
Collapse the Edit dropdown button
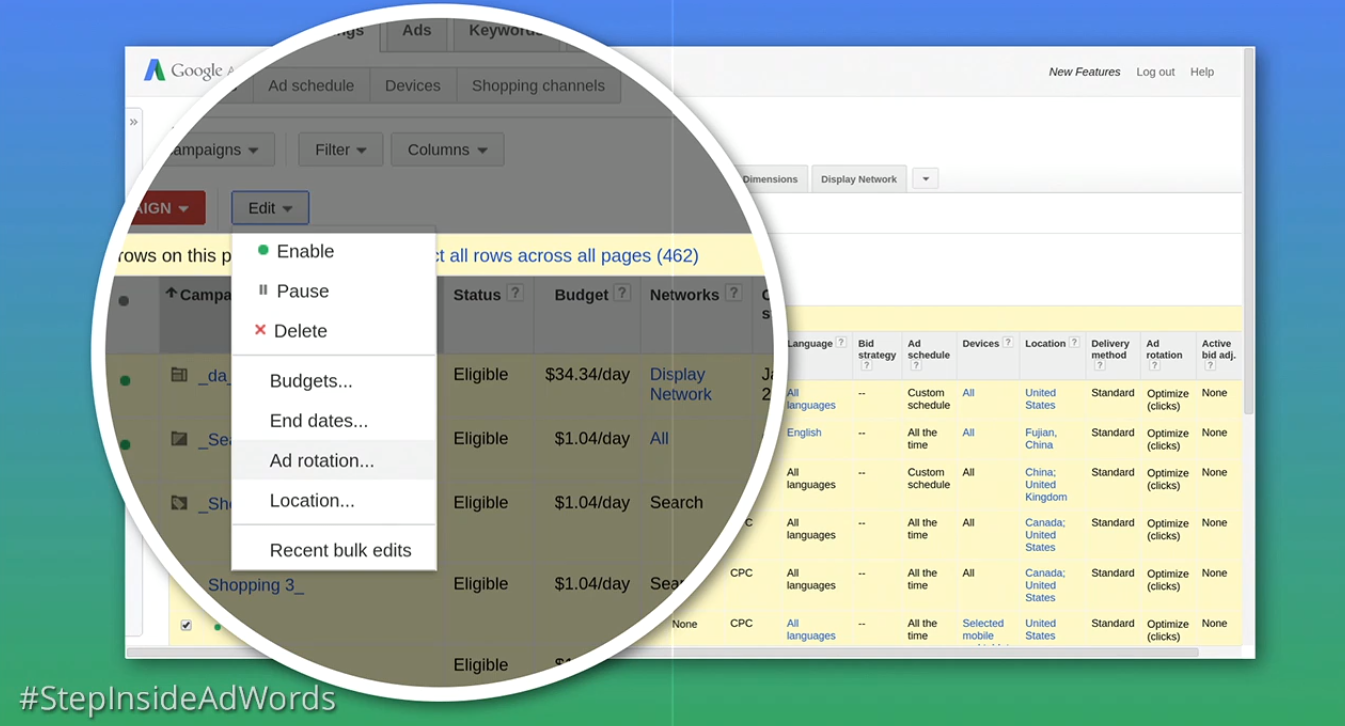[x=270, y=208]
